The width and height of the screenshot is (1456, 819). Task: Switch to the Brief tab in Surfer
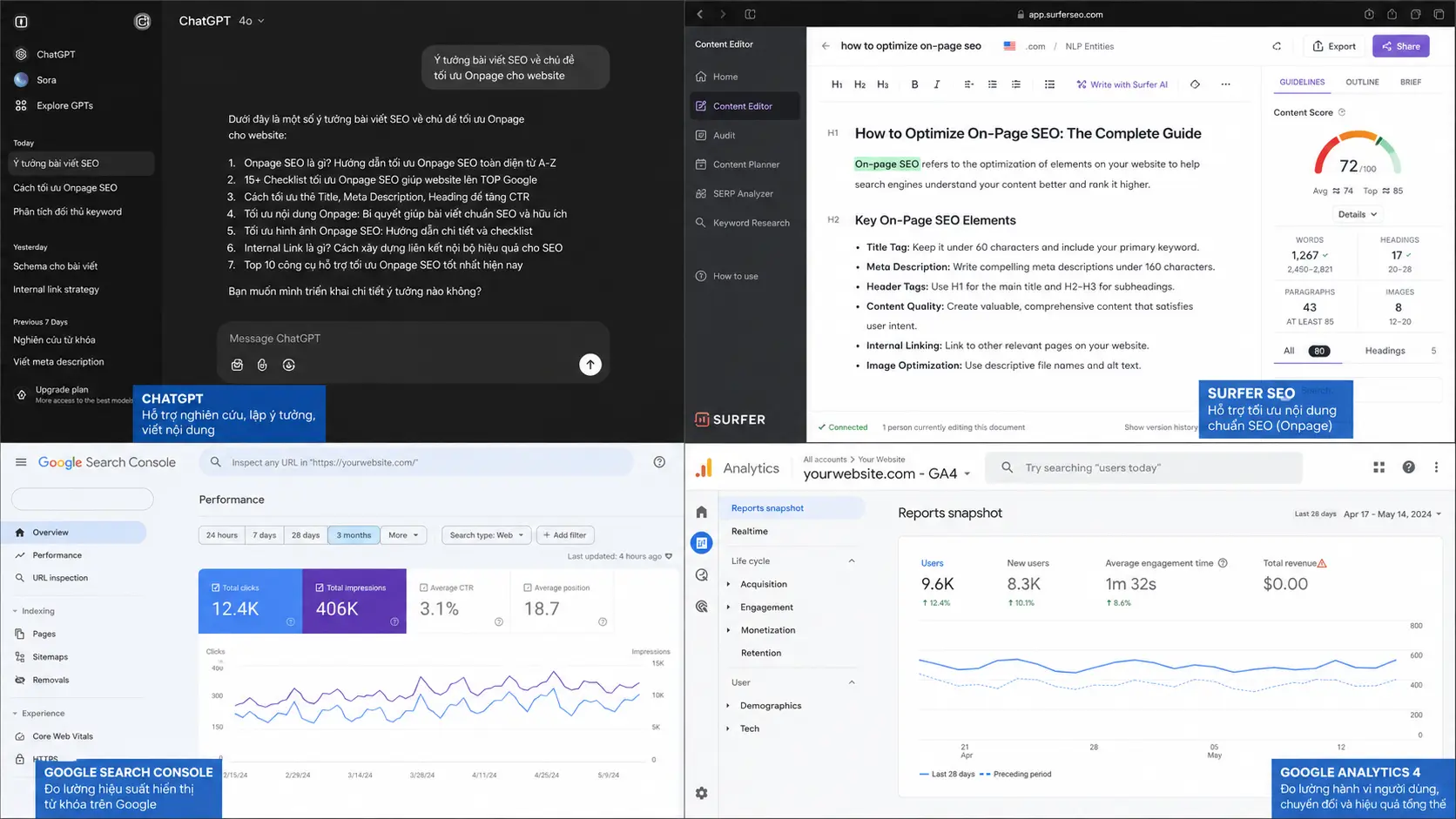(x=1411, y=82)
